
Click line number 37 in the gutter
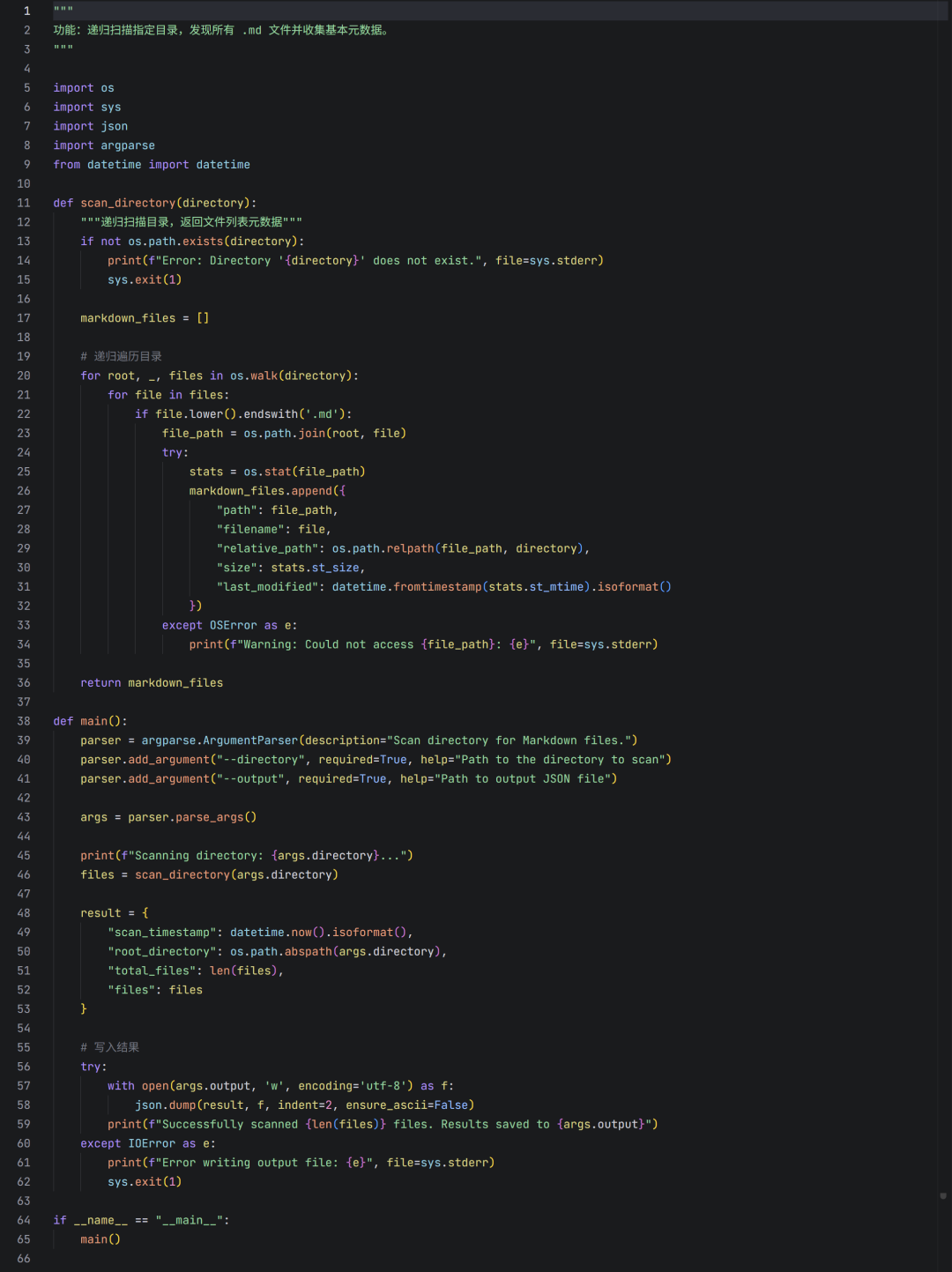pyautogui.click(x=24, y=703)
